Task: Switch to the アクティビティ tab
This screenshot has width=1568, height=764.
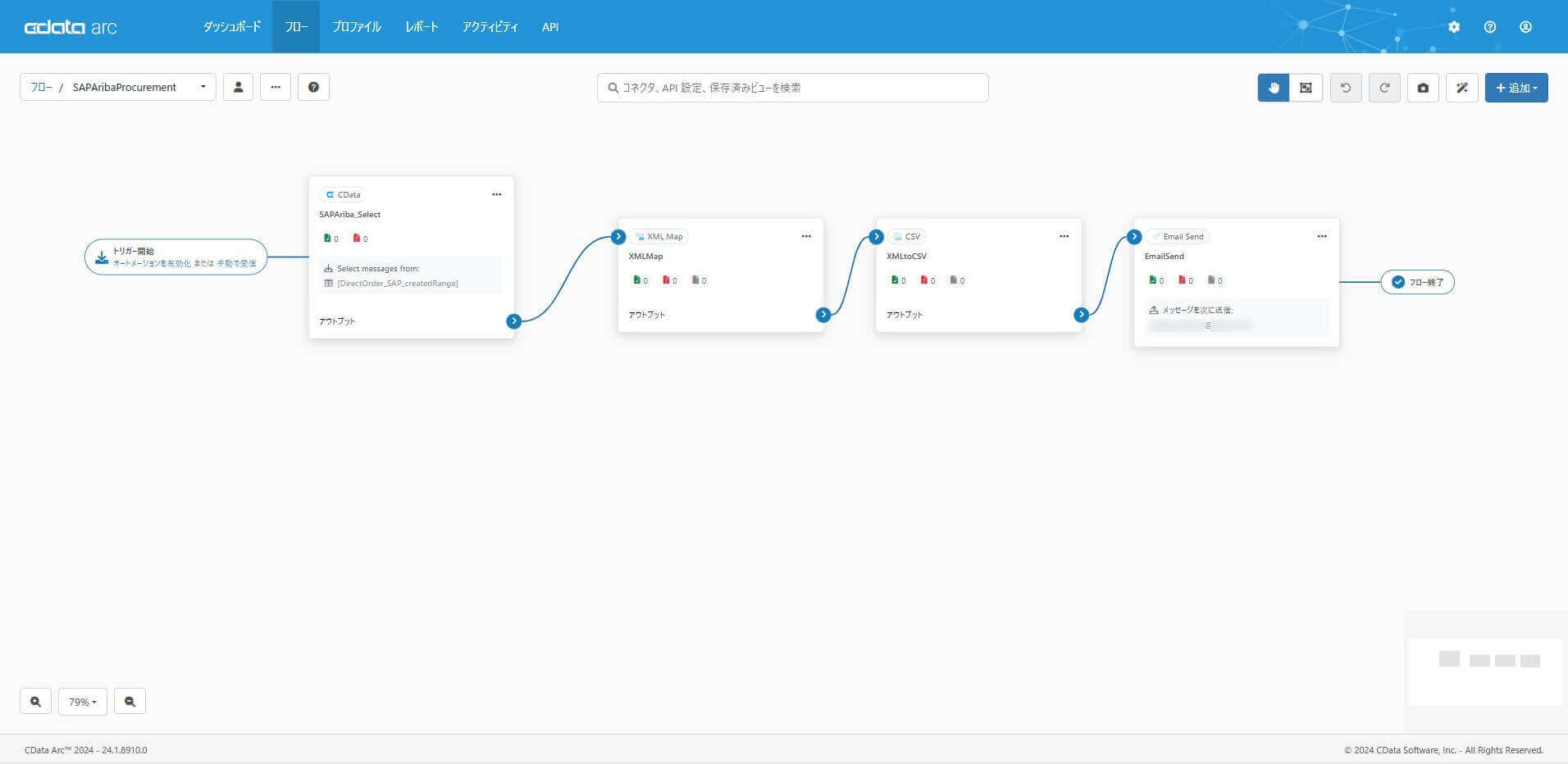Action: tap(490, 27)
